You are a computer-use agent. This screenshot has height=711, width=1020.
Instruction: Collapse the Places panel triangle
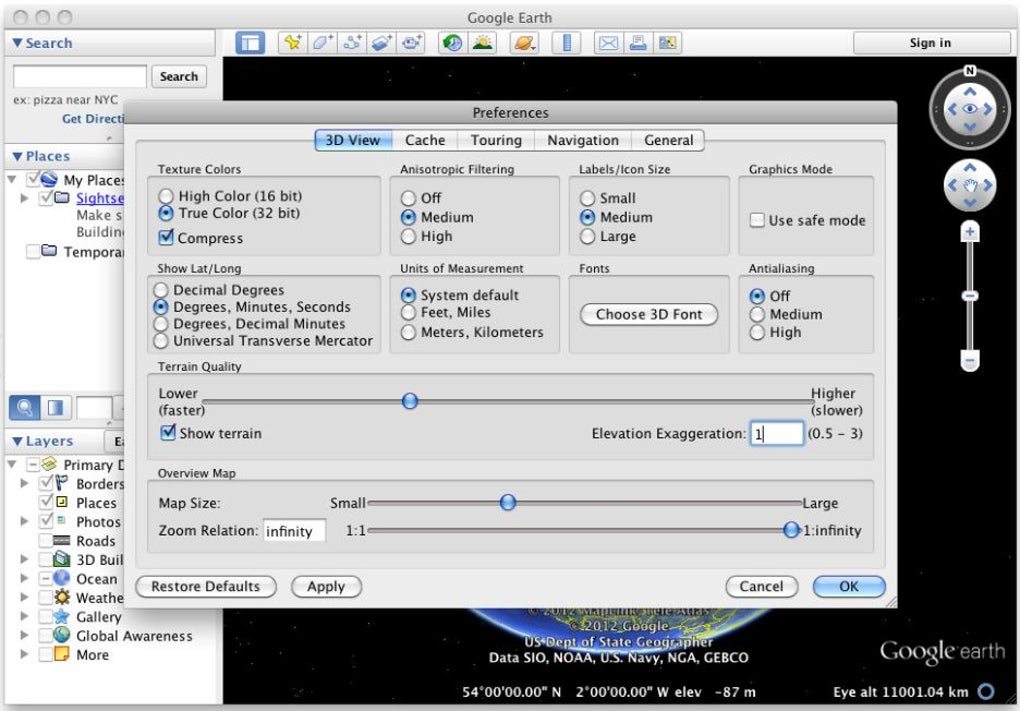(x=18, y=156)
